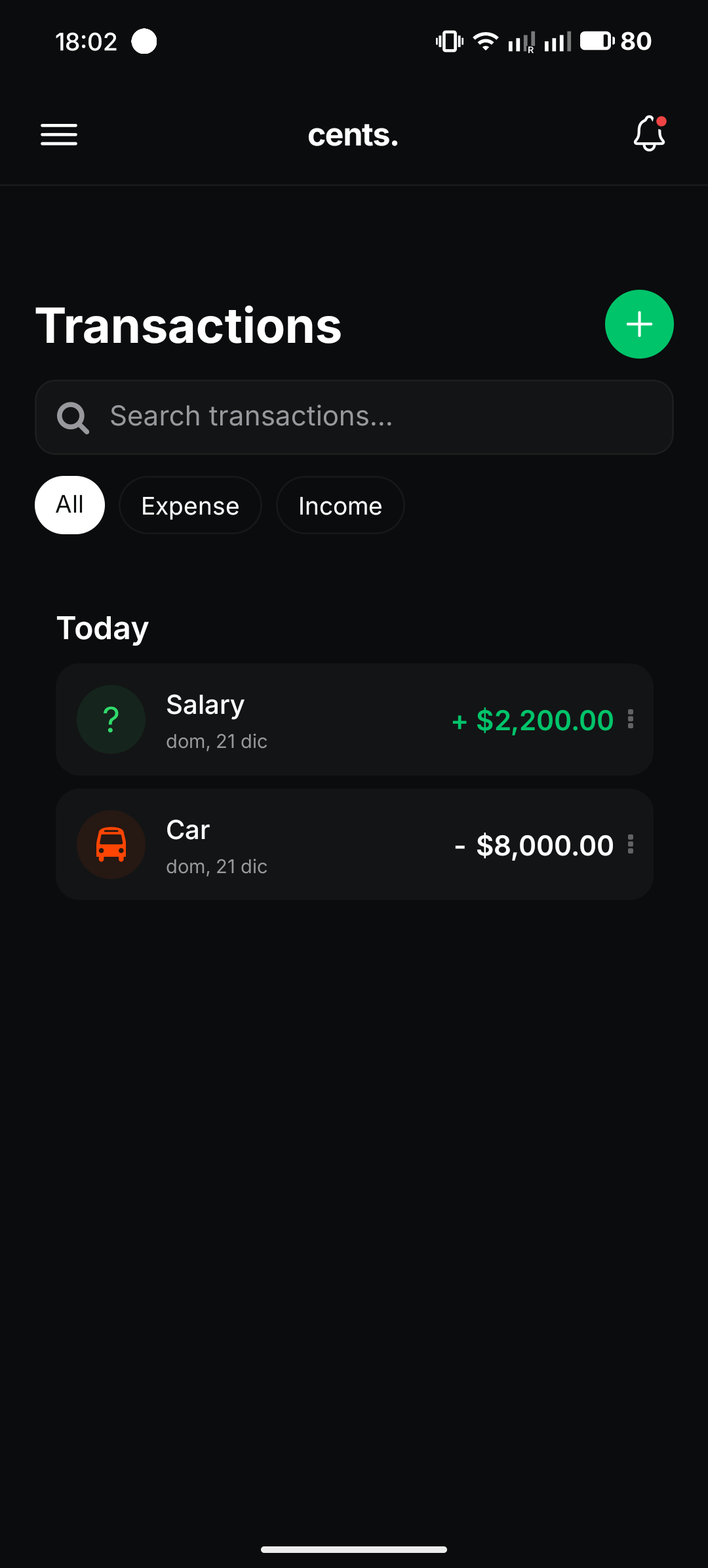Tap the cents. app logo title
Screen dimensions: 708x1568
pos(353,135)
